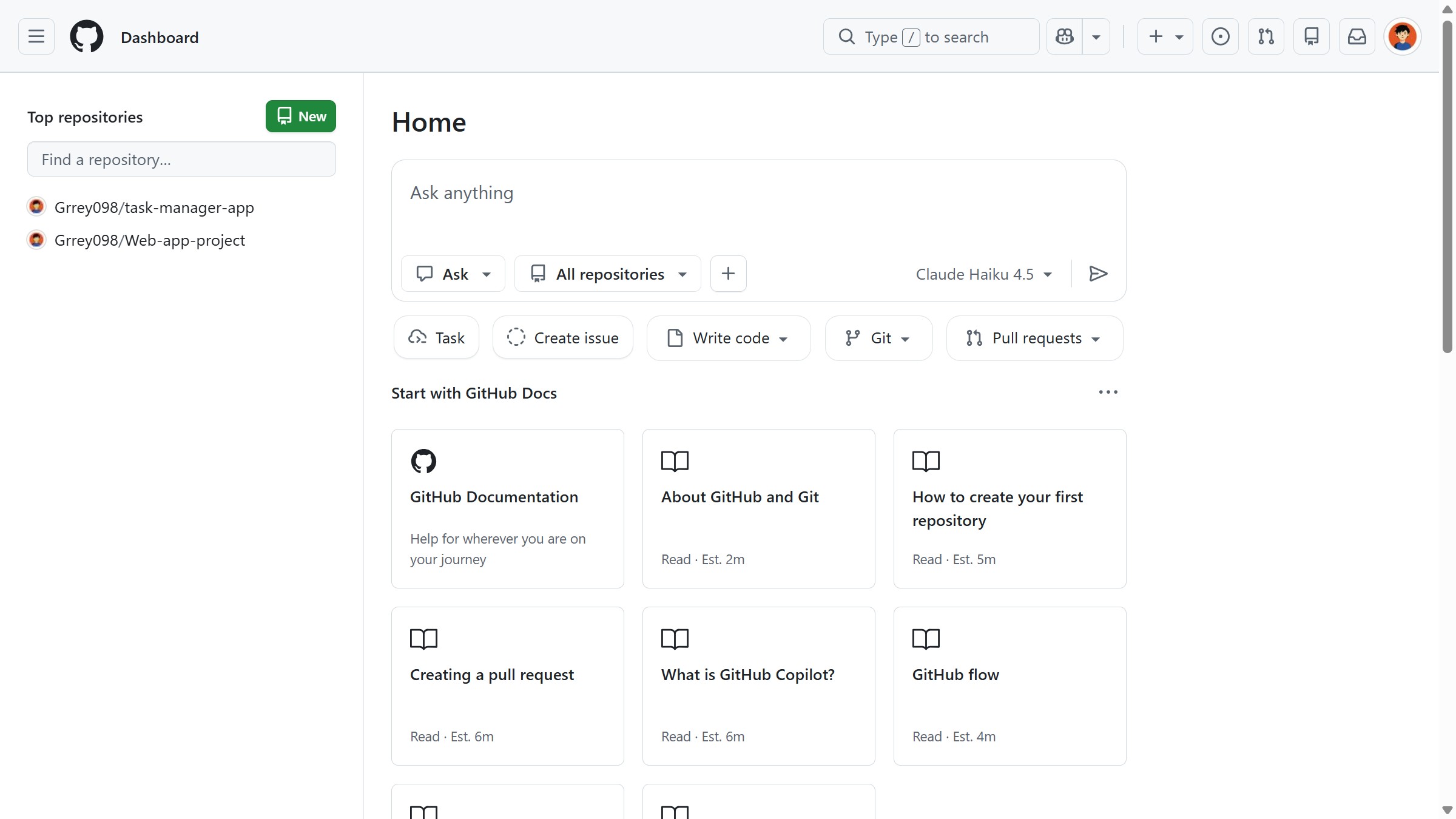This screenshot has width=1456, height=819.
Task: Open the hamburger navigation menu
Action: click(x=36, y=36)
